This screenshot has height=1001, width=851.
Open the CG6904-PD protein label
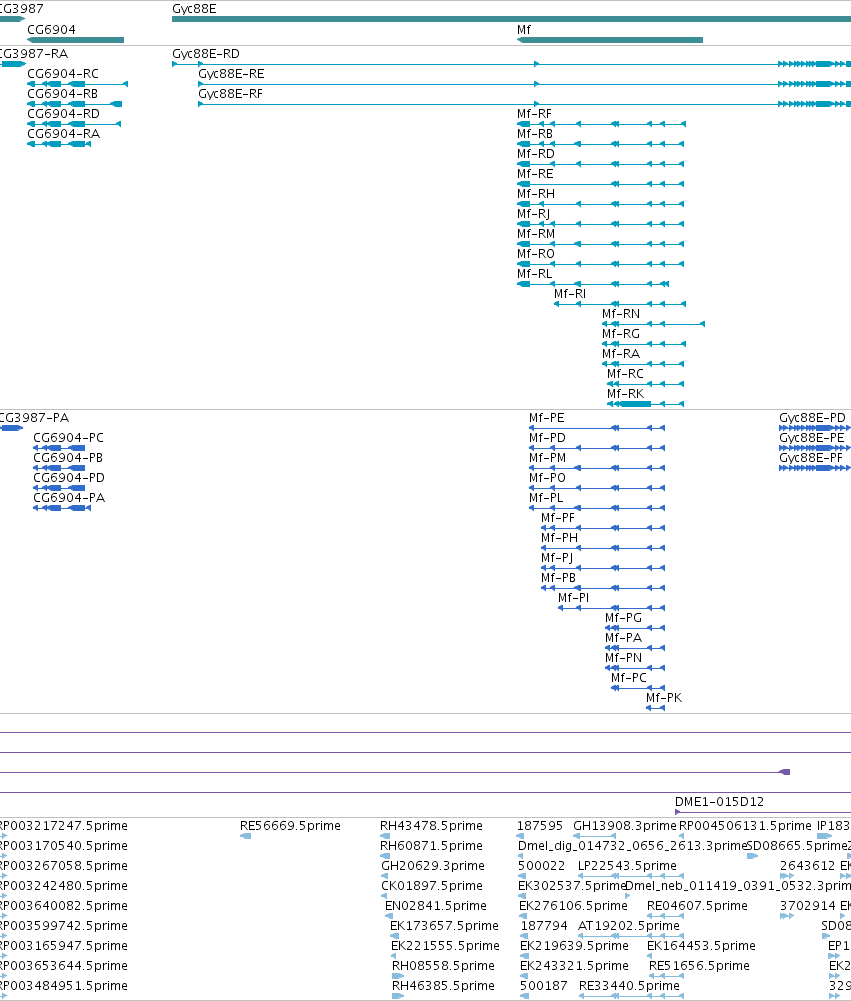point(69,478)
